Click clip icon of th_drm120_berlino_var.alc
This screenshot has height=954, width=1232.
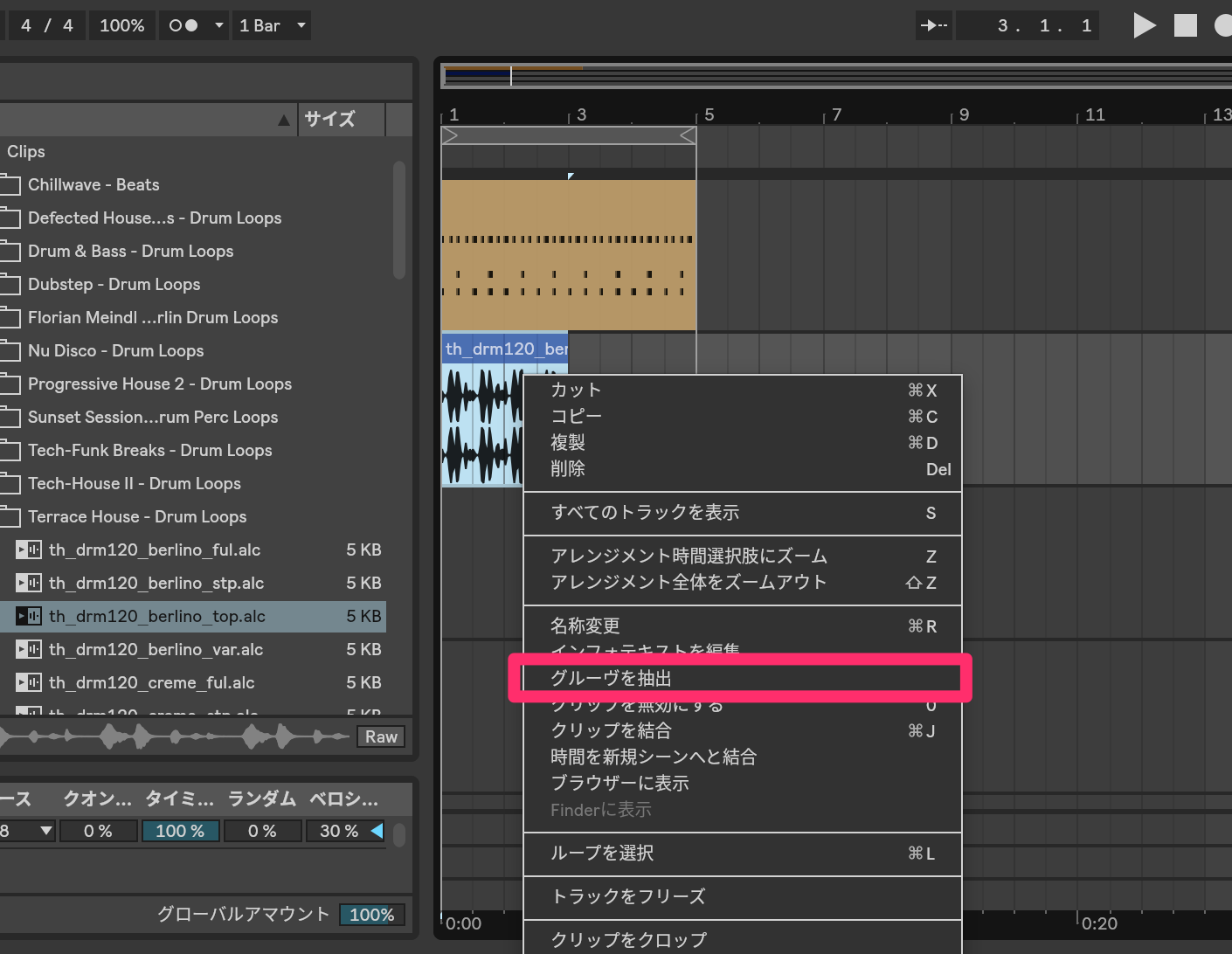pyautogui.click(x=29, y=650)
